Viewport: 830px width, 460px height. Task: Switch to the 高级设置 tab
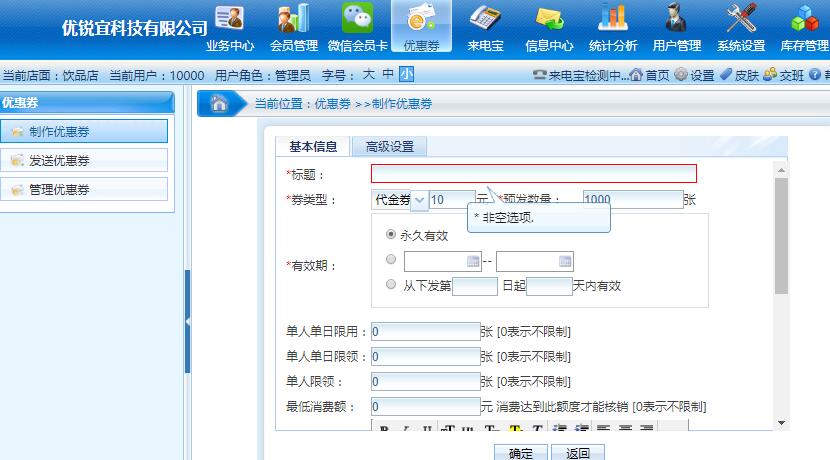pyautogui.click(x=390, y=147)
